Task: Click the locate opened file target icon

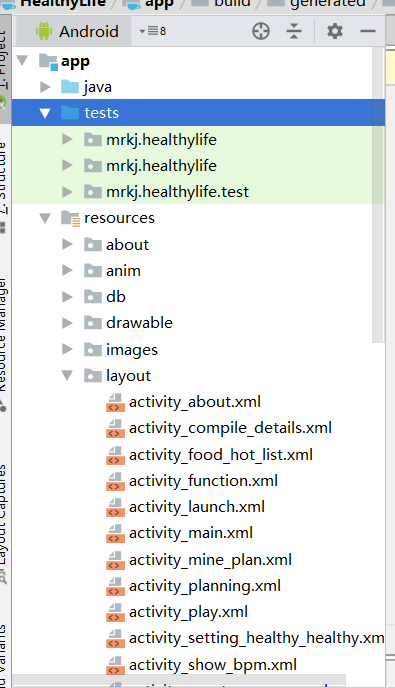Action: point(261,31)
